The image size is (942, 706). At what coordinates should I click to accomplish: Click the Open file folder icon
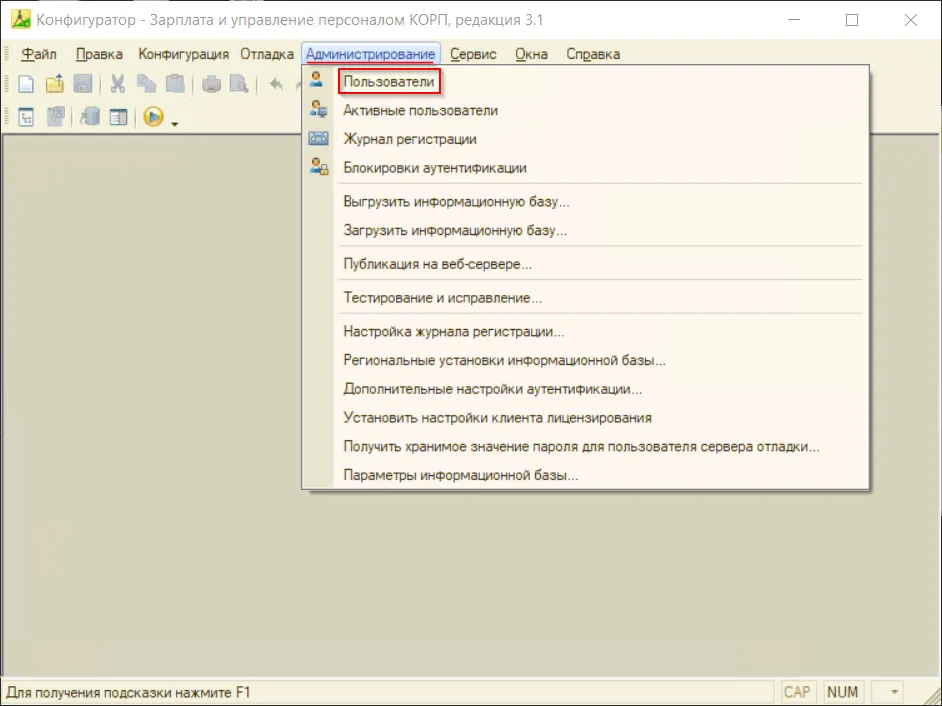(55, 84)
